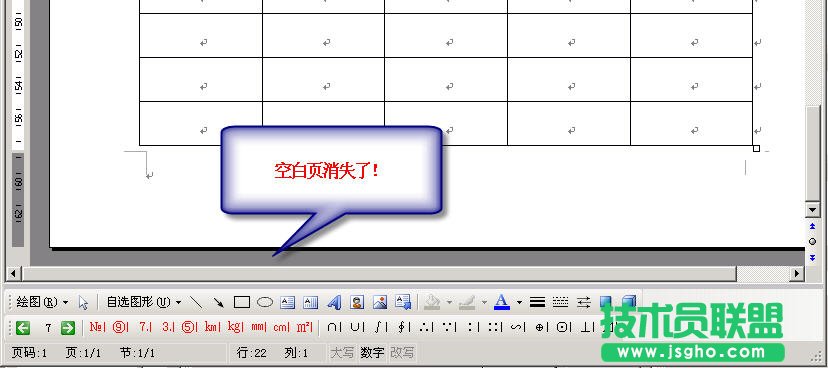Viewport: 828px width, 368px height.
Task: Select the Arrow drawing tool
Action: pyautogui.click(x=219, y=303)
